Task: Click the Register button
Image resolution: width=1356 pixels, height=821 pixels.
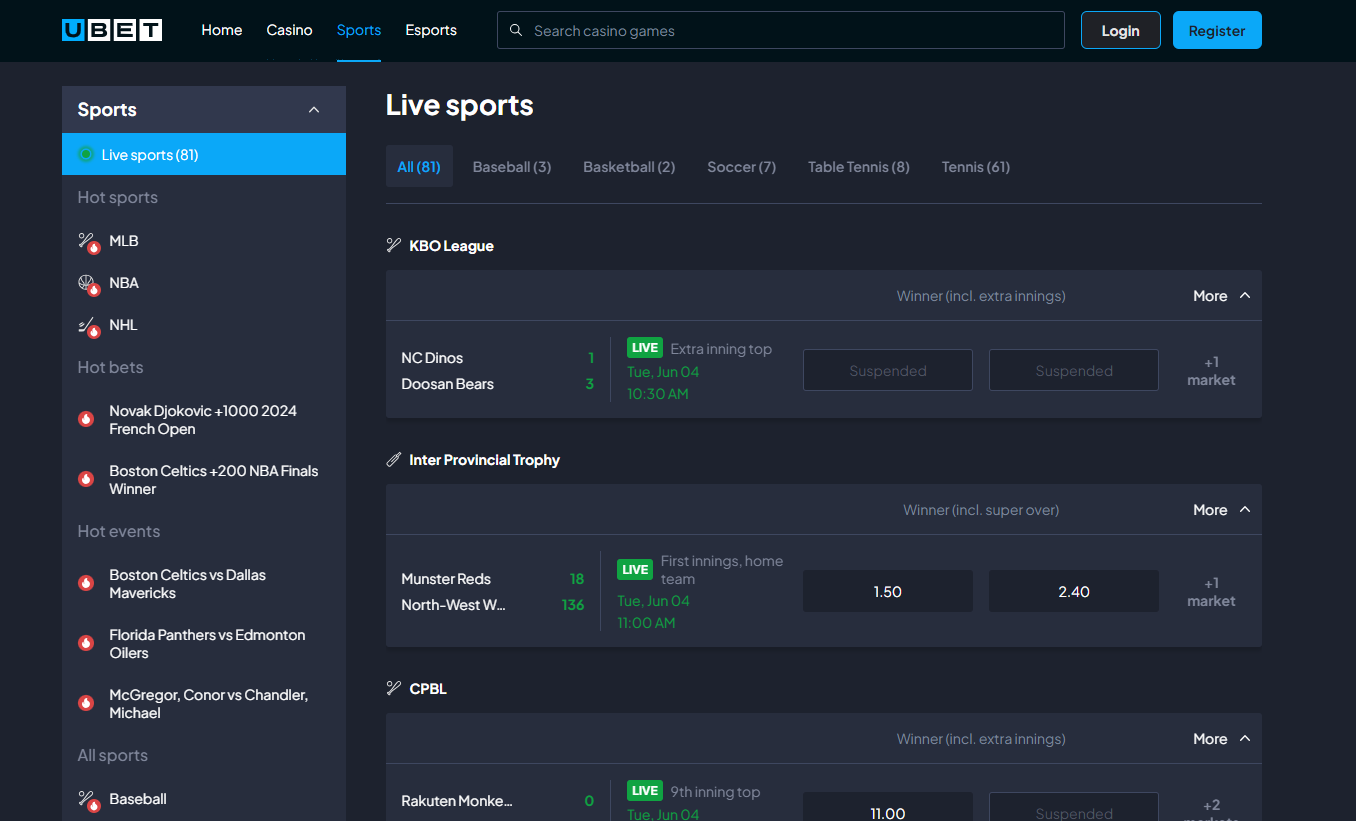Action: click(1217, 30)
